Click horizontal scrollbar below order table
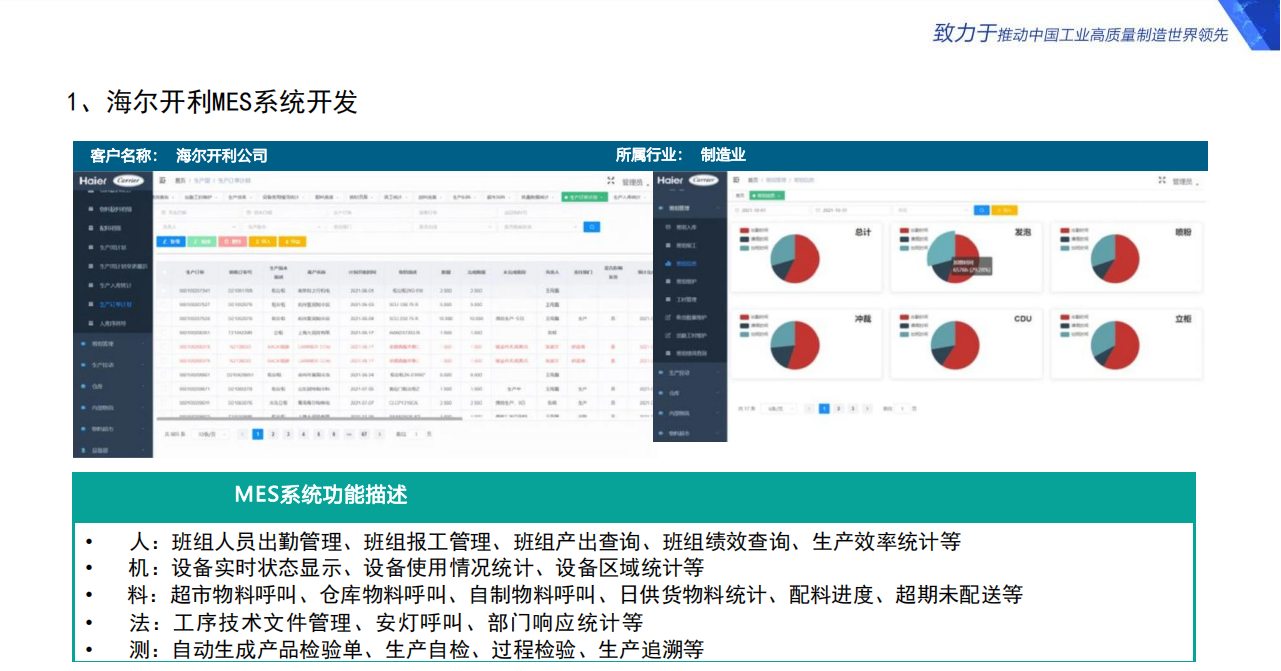The width and height of the screenshot is (1281, 671). coord(310,417)
